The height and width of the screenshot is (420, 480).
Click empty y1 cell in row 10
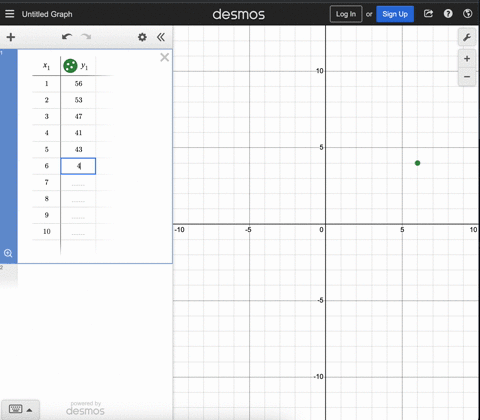[78, 231]
